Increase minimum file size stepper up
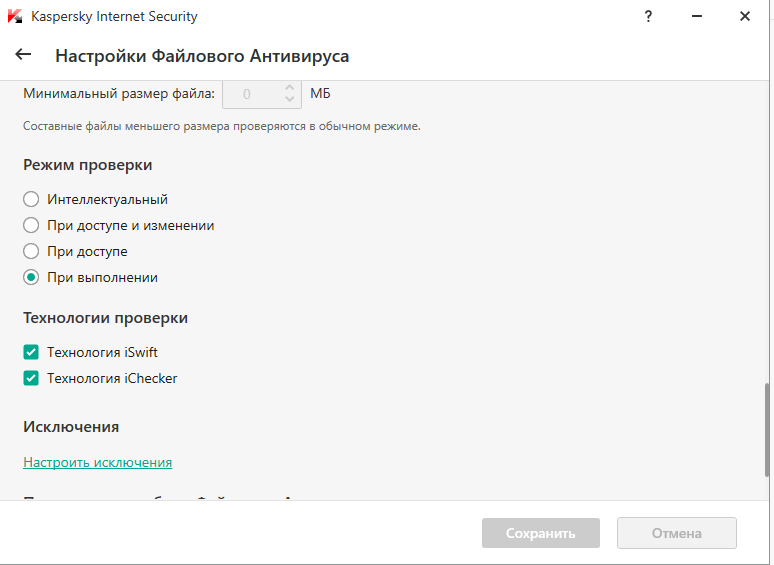 tap(290, 88)
